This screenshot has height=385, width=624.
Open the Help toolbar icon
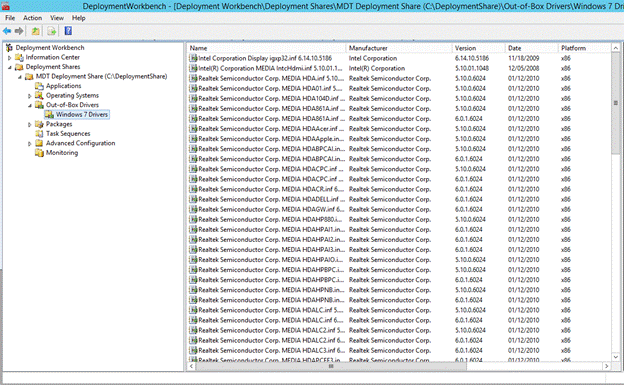pyautogui.click(x=68, y=31)
